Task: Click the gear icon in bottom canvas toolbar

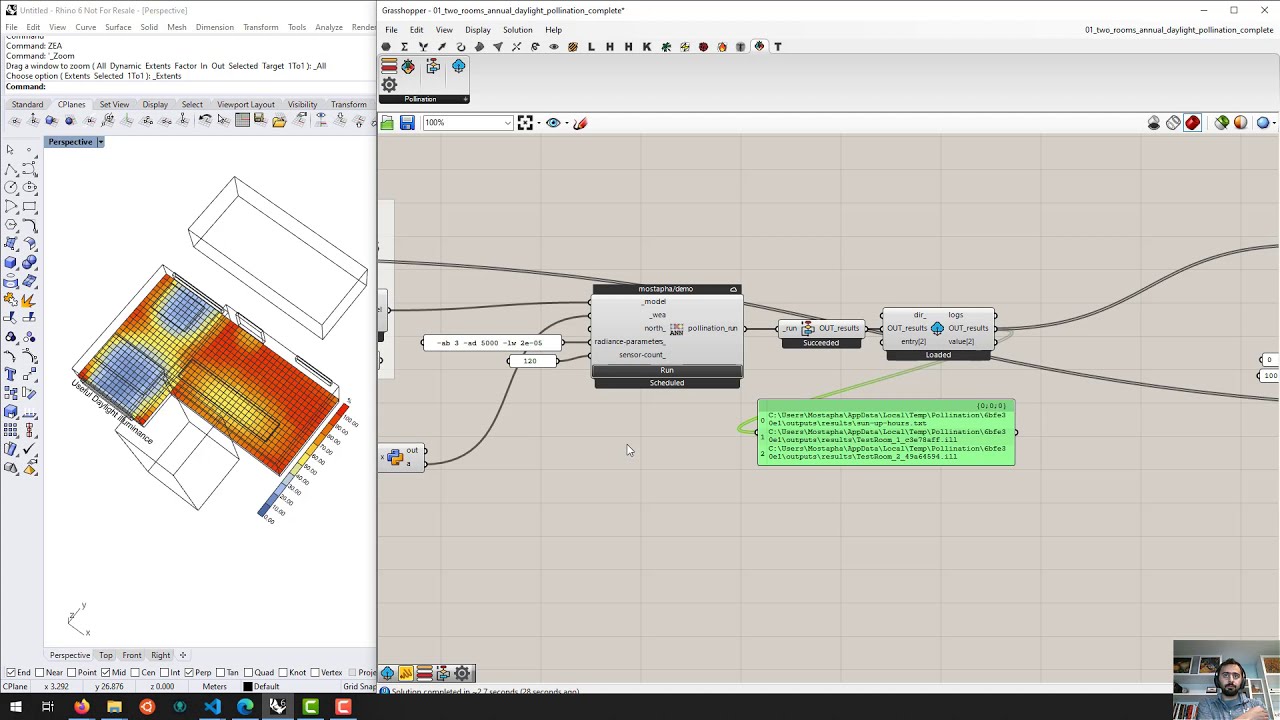Action: pos(462,673)
